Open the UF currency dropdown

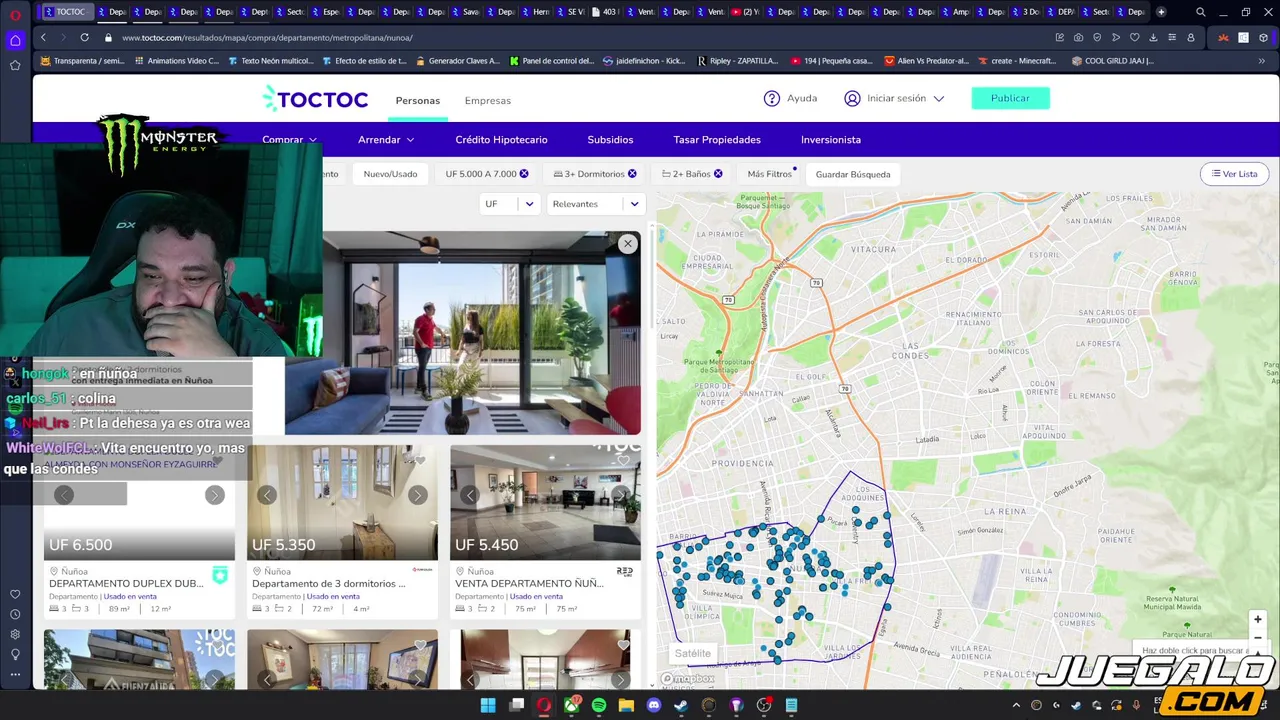tap(509, 204)
